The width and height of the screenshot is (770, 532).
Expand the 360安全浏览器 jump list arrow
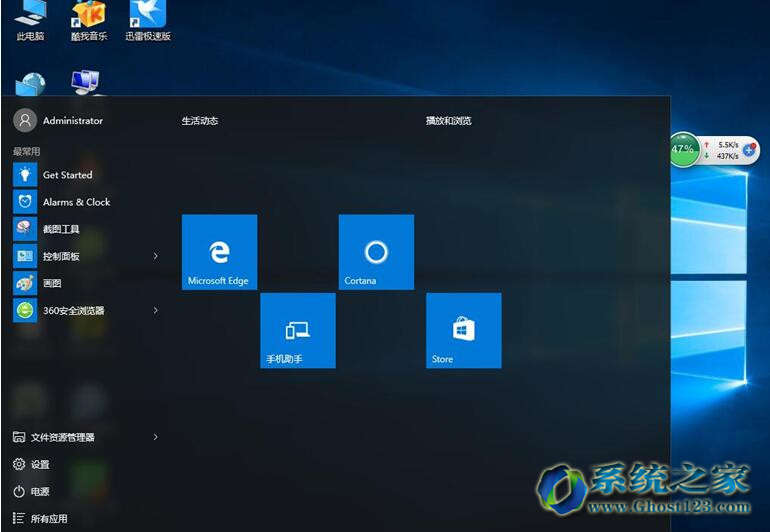156,310
